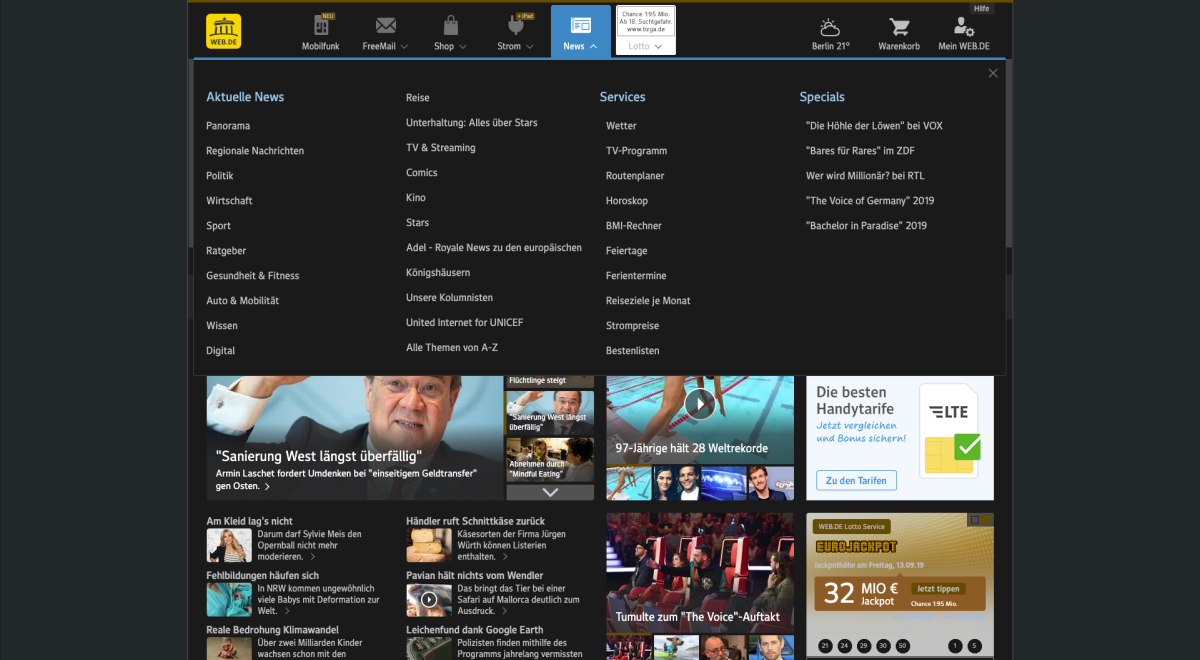Select Politik in the news menu
This screenshot has height=660, width=1200.
click(x=220, y=176)
